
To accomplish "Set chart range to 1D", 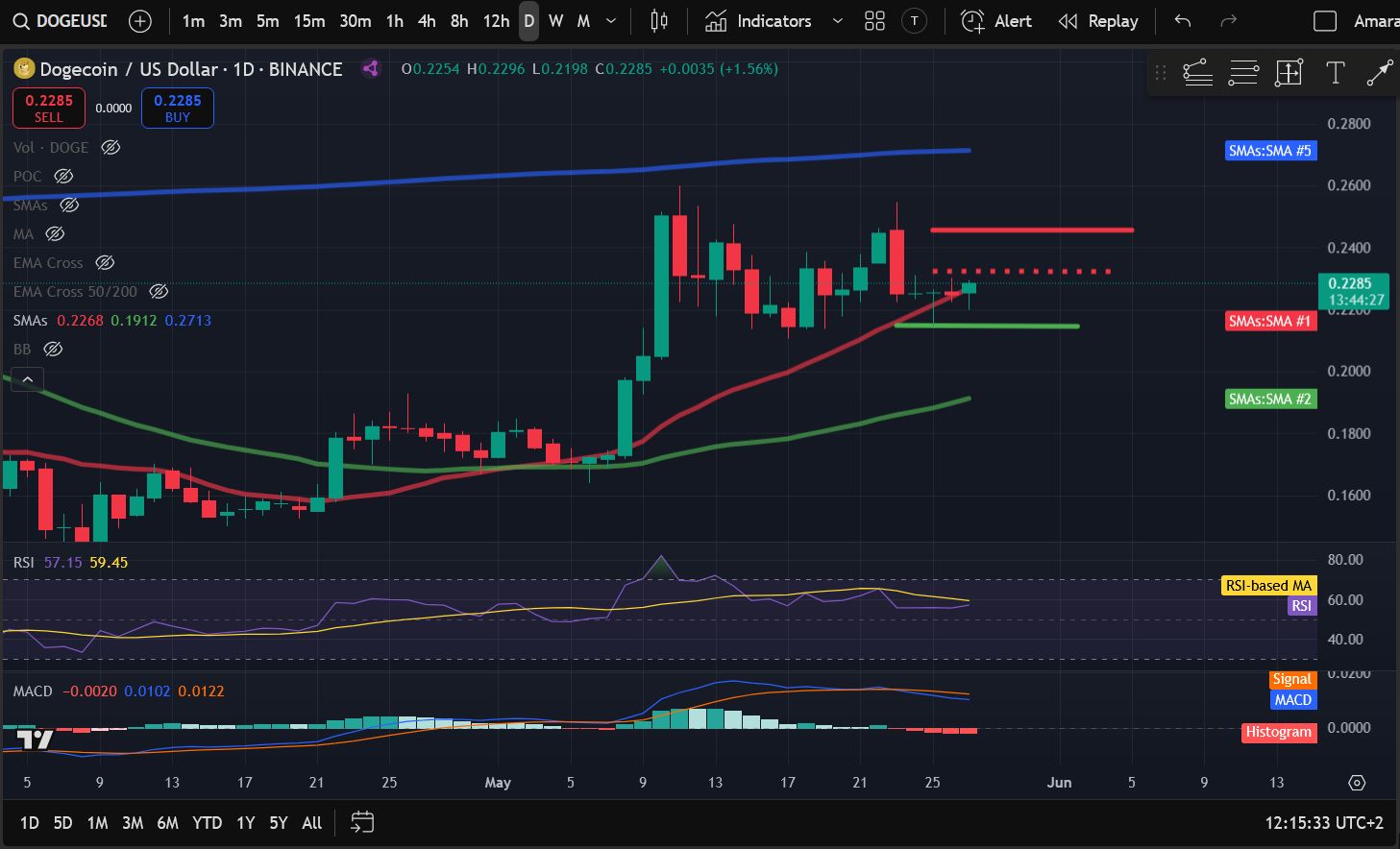I will tap(30, 822).
